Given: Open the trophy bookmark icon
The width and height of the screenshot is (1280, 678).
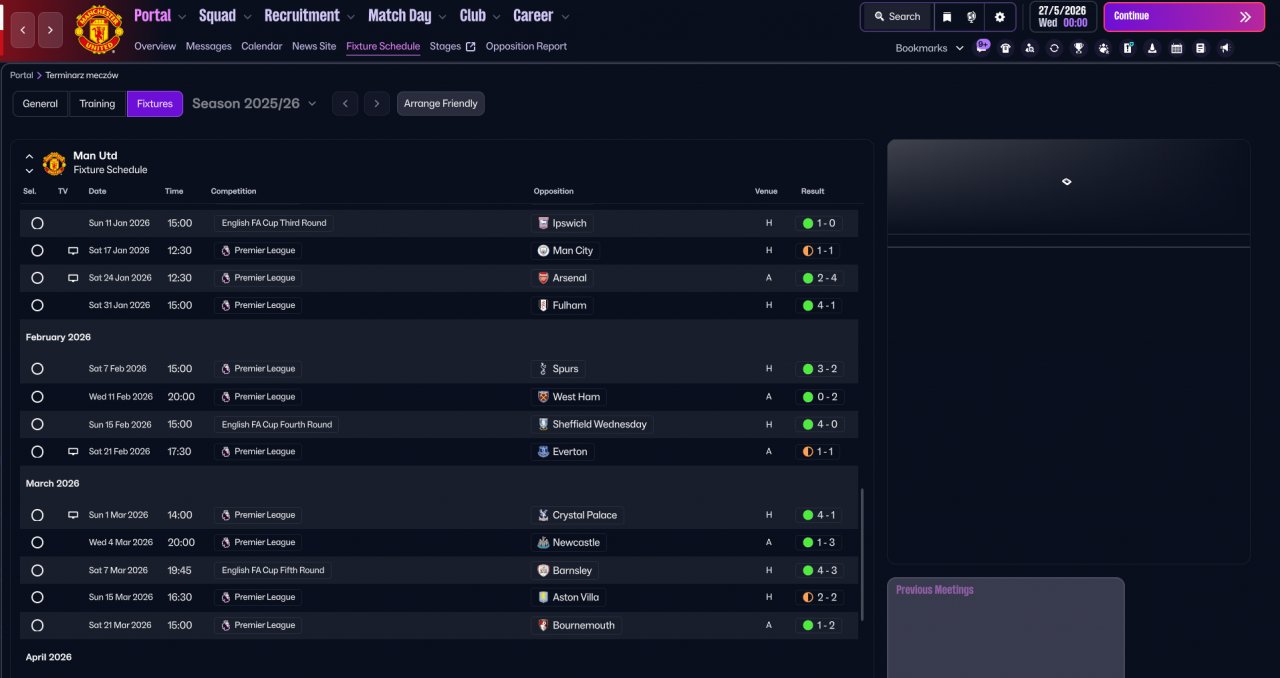Looking at the screenshot, I should [x=1079, y=48].
